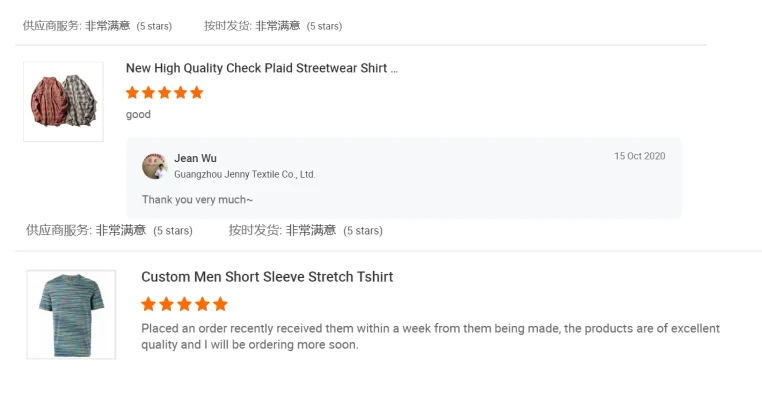
Task: Click first star of Stretch Tshirt rating
Action: (x=149, y=304)
